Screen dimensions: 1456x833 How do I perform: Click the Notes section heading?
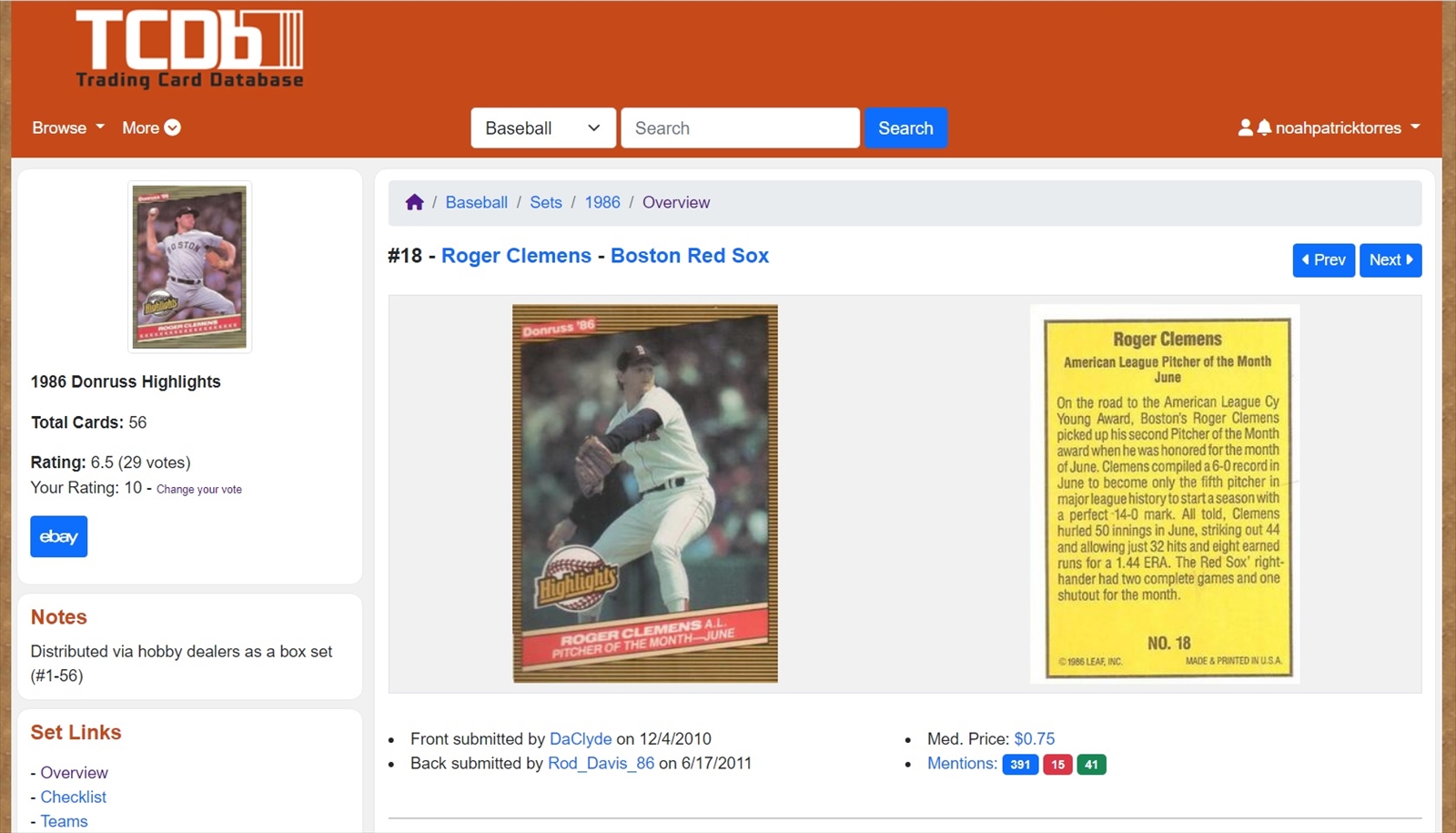59,617
